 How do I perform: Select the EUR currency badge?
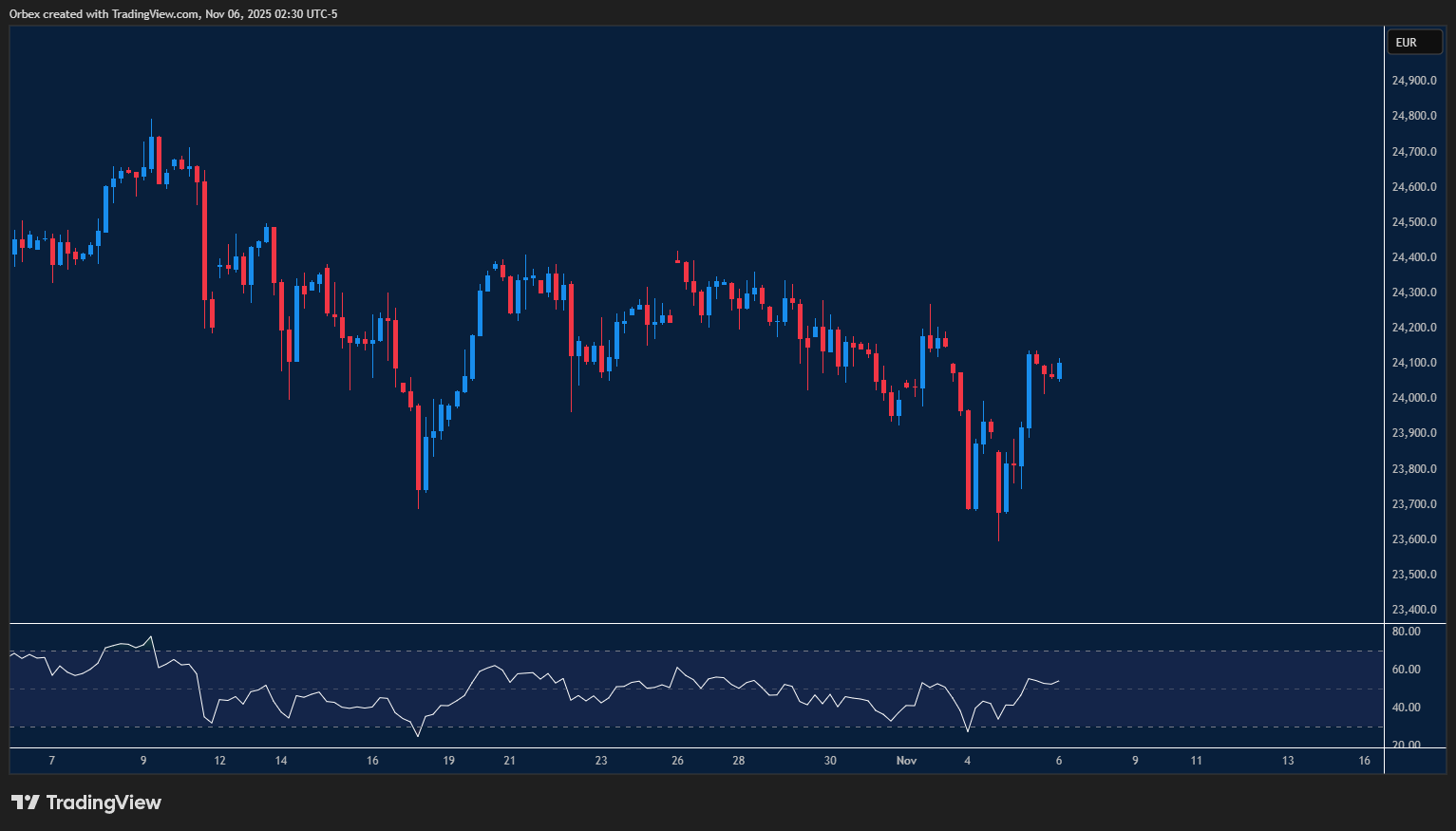pyautogui.click(x=1414, y=42)
